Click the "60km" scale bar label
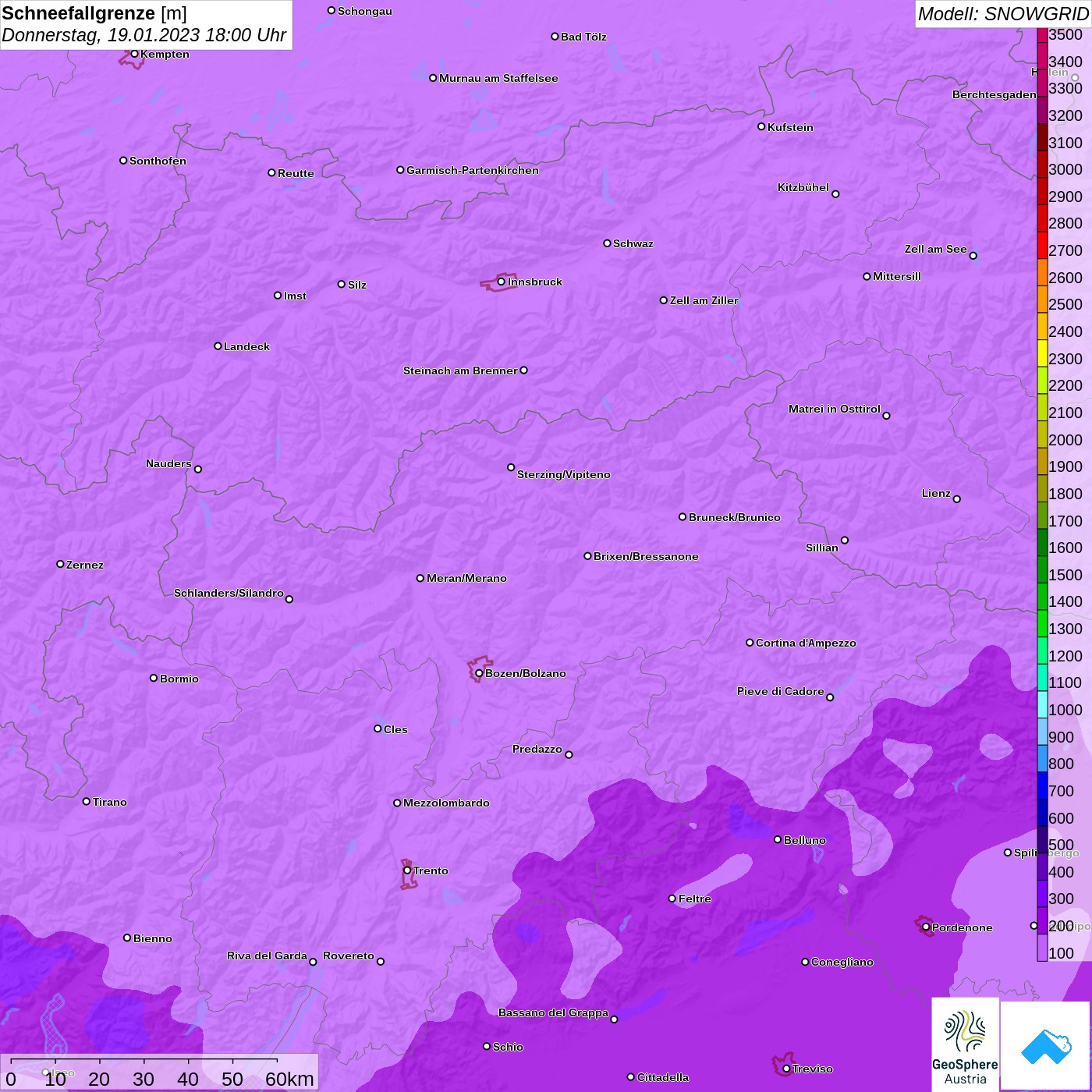Screen dimensions: 1092x1092 289,1079
